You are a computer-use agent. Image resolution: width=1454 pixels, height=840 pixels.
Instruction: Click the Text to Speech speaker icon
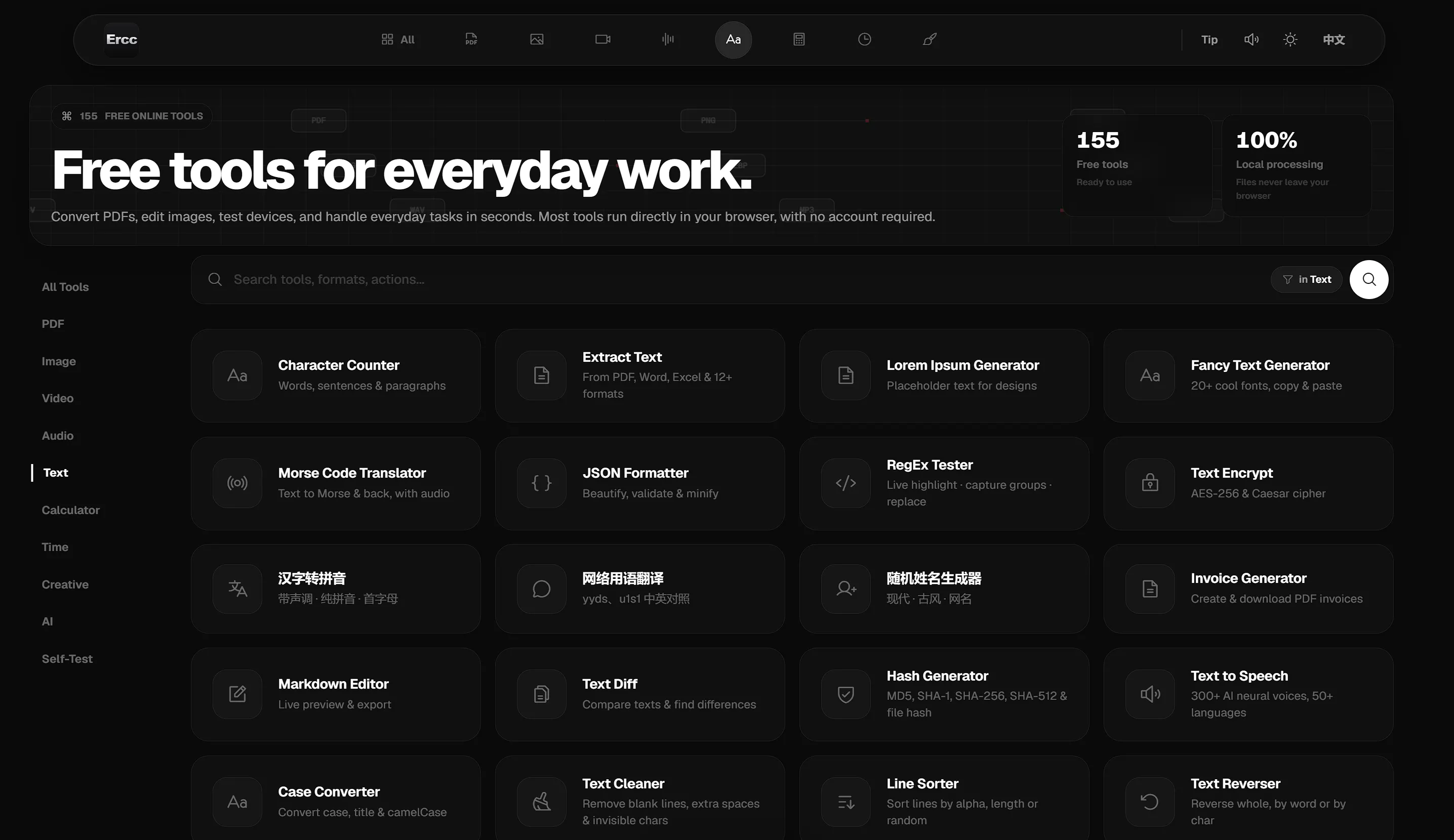(1149, 694)
